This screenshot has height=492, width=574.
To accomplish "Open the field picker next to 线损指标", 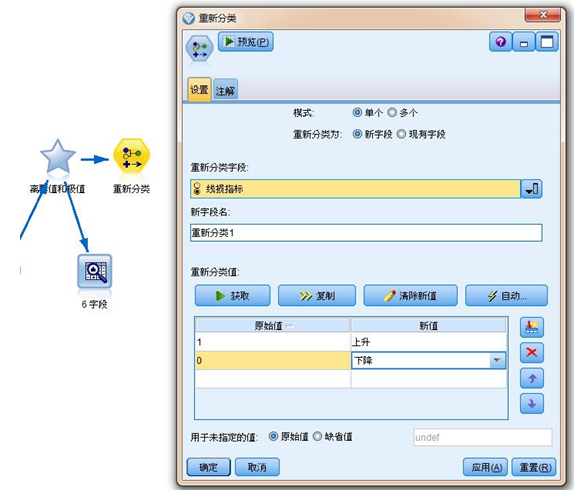I will click(x=532, y=189).
